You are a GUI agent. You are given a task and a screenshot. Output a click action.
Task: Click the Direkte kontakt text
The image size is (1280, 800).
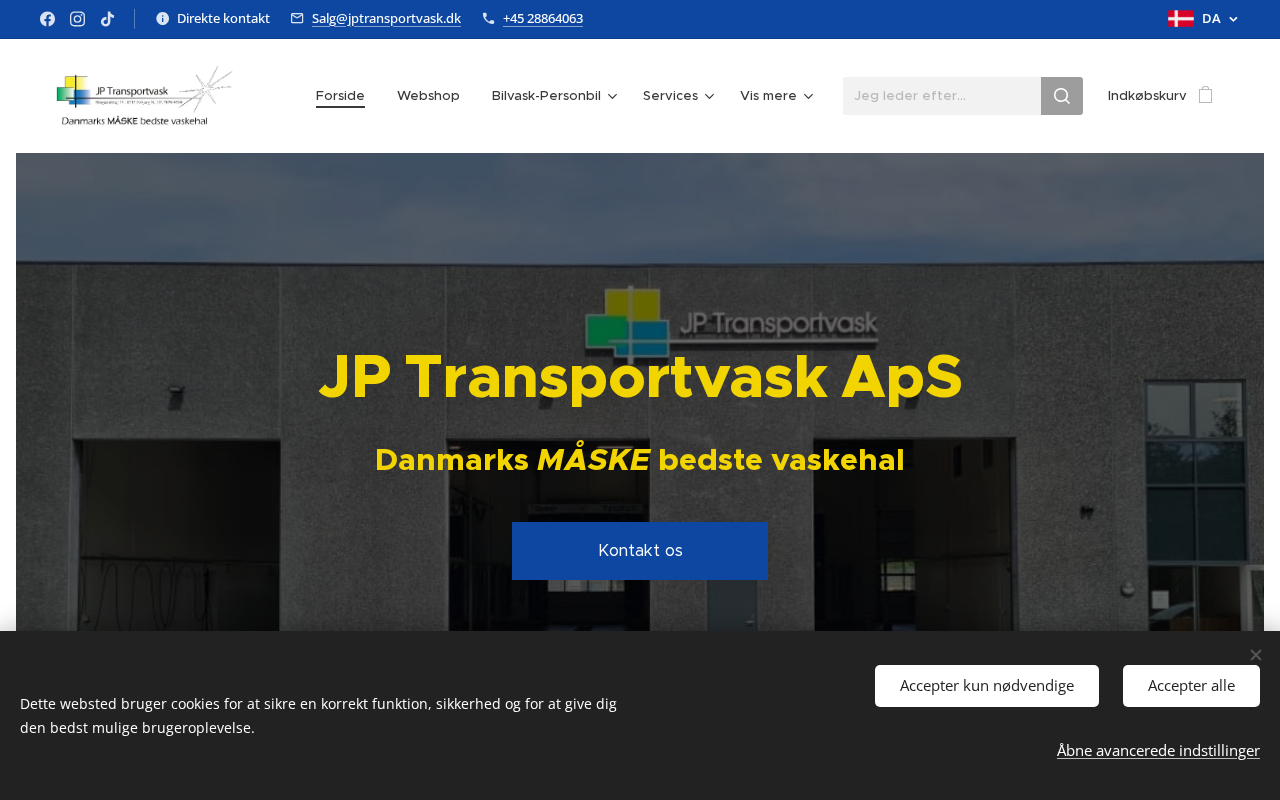pyautogui.click(x=223, y=19)
